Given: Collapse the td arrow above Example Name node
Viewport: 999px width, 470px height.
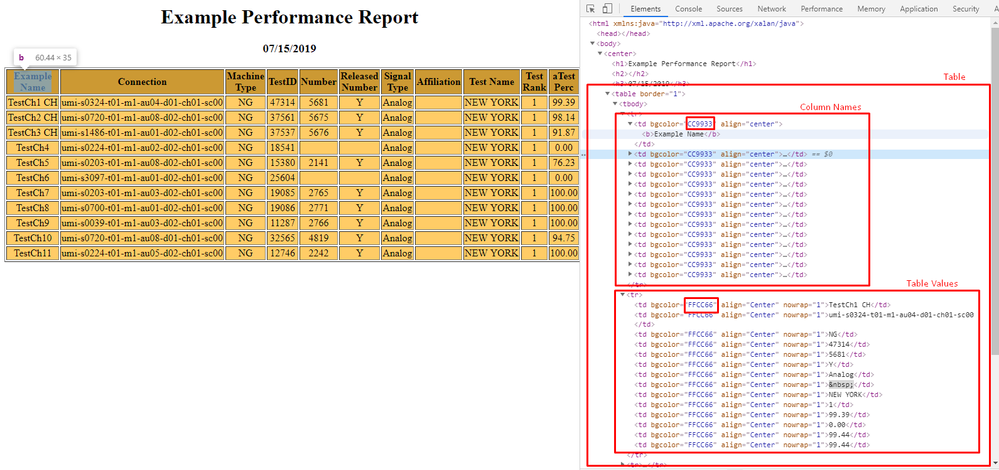Looking at the screenshot, I should pyautogui.click(x=630, y=124).
